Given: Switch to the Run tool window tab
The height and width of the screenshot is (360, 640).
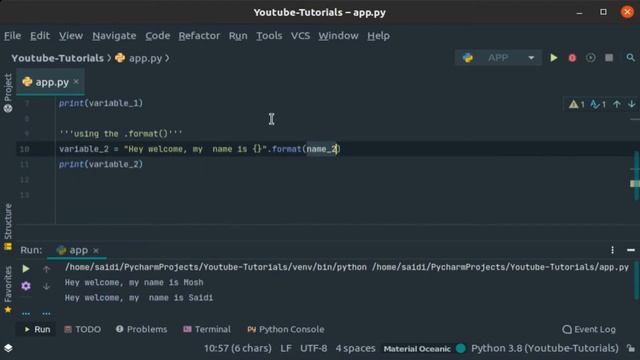Looking at the screenshot, I should point(37,329).
